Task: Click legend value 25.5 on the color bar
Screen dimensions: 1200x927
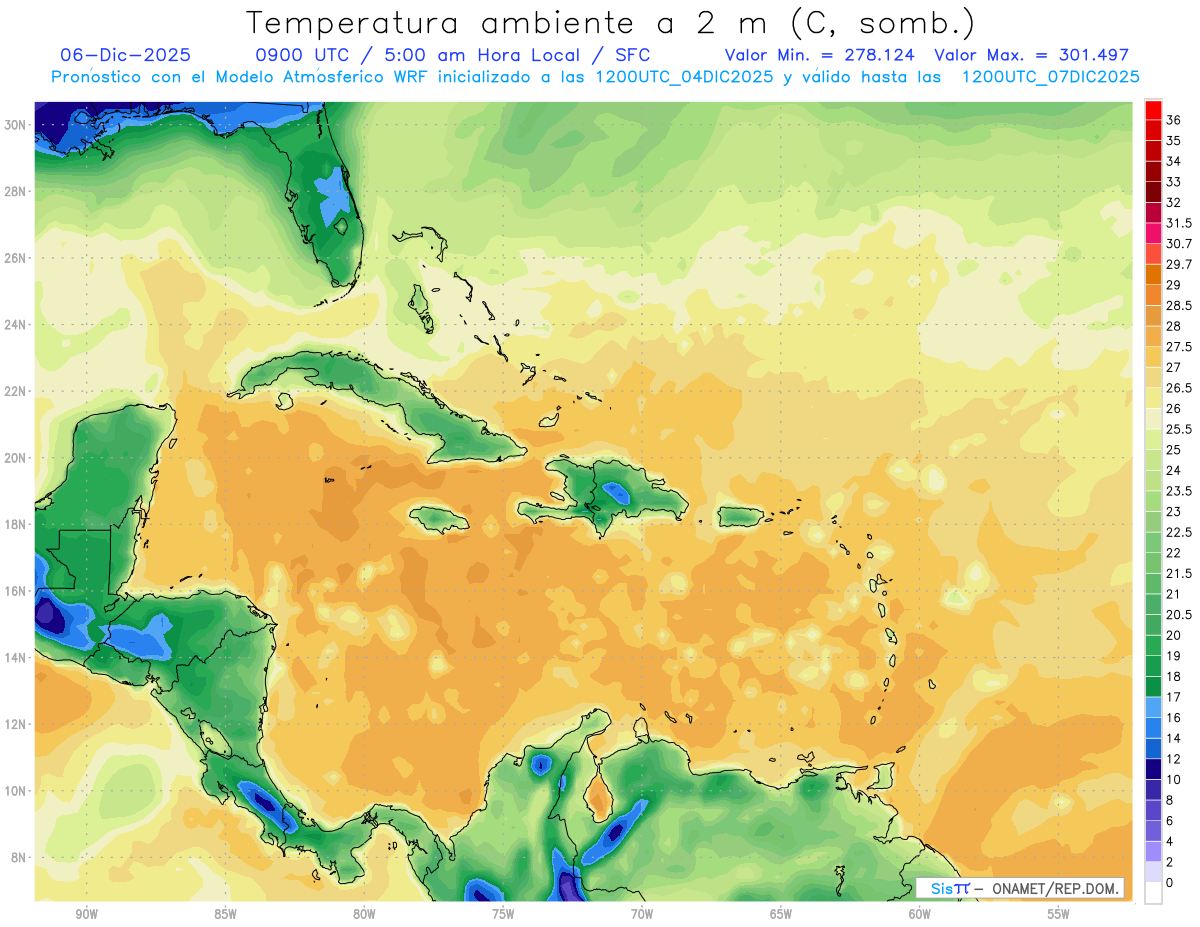Action: (1180, 429)
